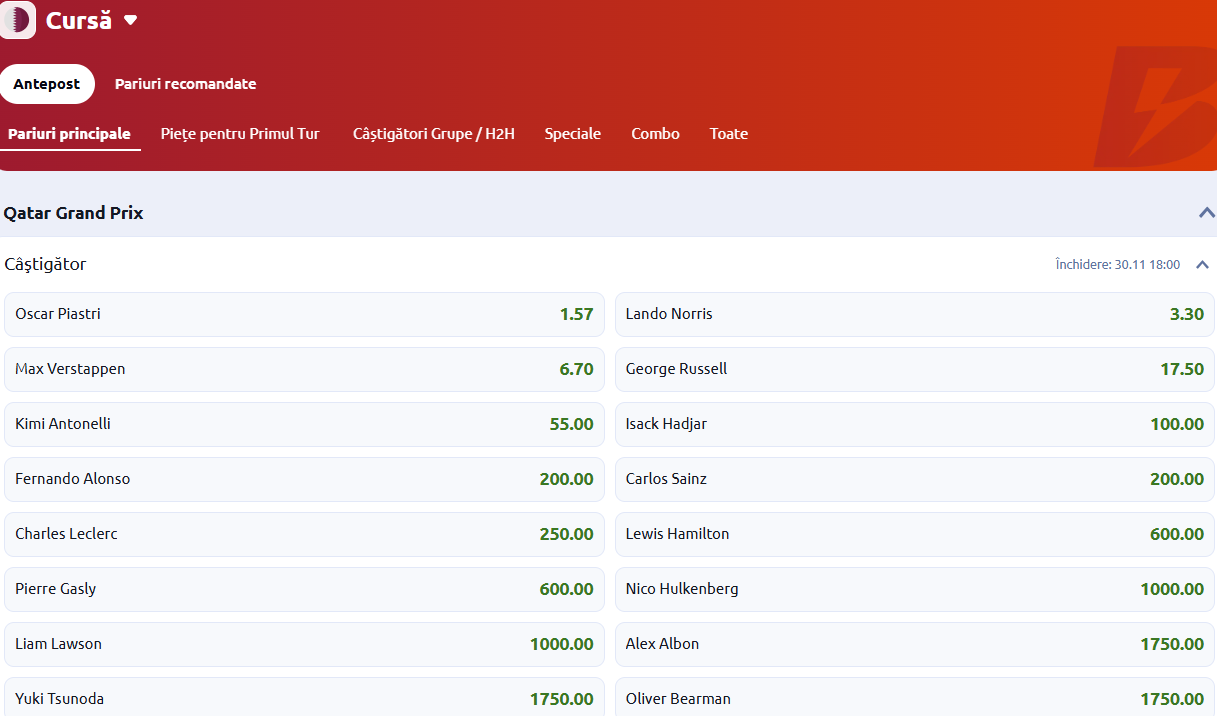1217x716 pixels.
Task: Open the Combo tab
Action: 655,134
